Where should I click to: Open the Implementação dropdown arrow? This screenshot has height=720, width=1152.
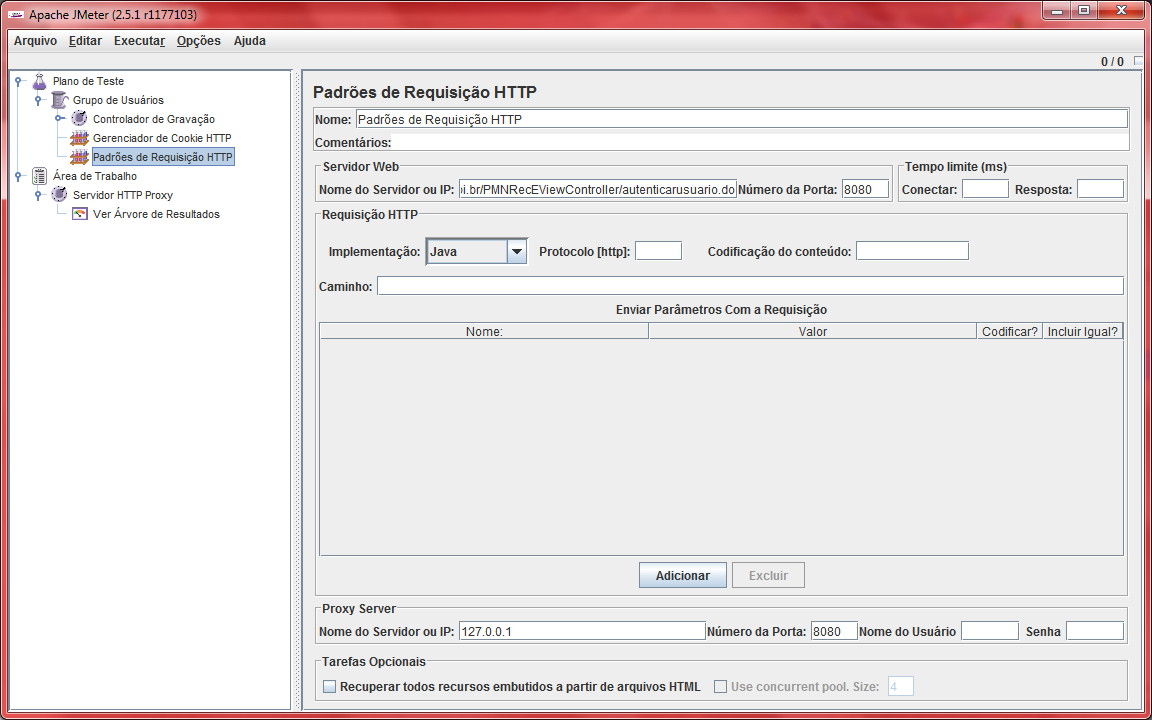coord(516,251)
